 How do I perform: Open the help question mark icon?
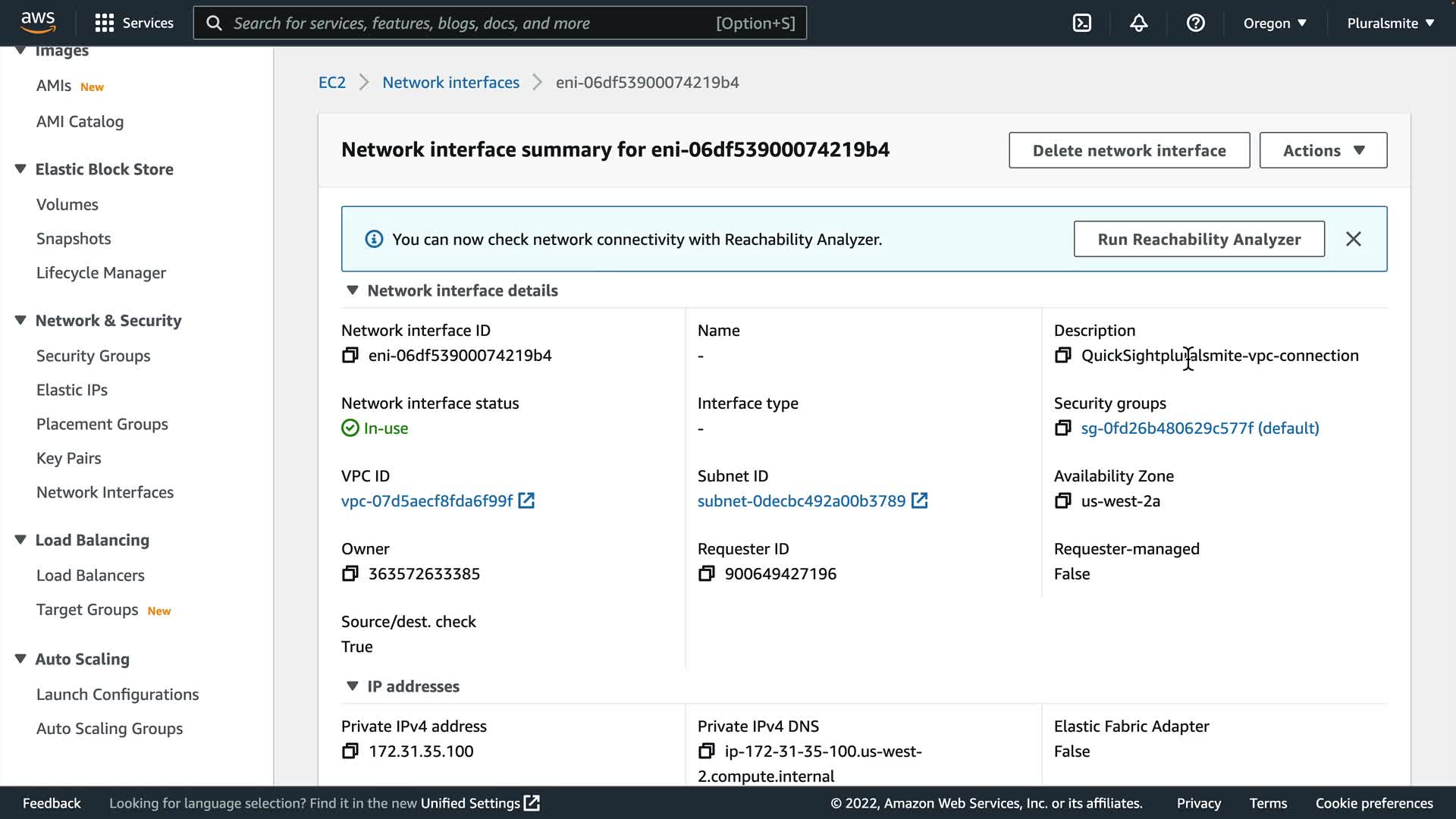[x=1195, y=23]
